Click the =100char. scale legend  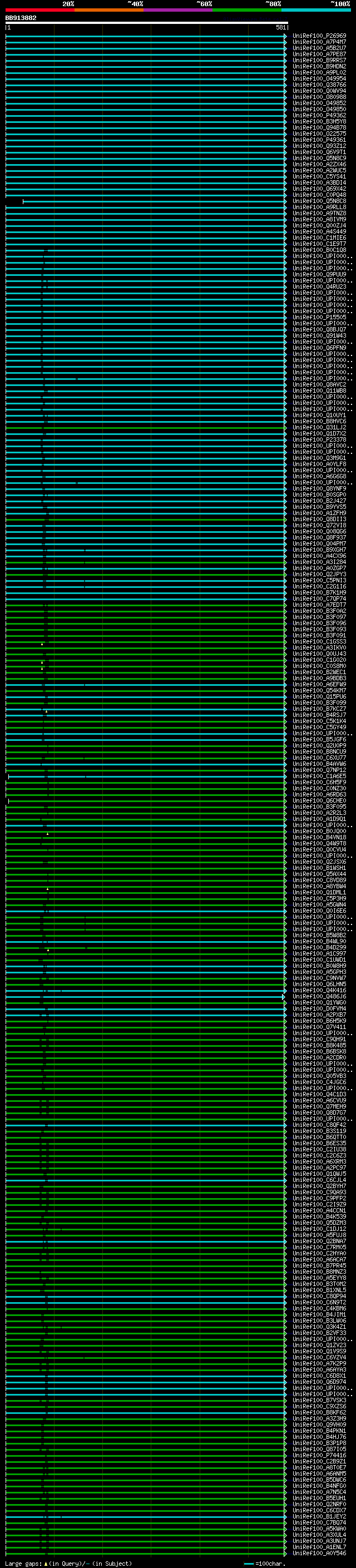click(264, 1564)
